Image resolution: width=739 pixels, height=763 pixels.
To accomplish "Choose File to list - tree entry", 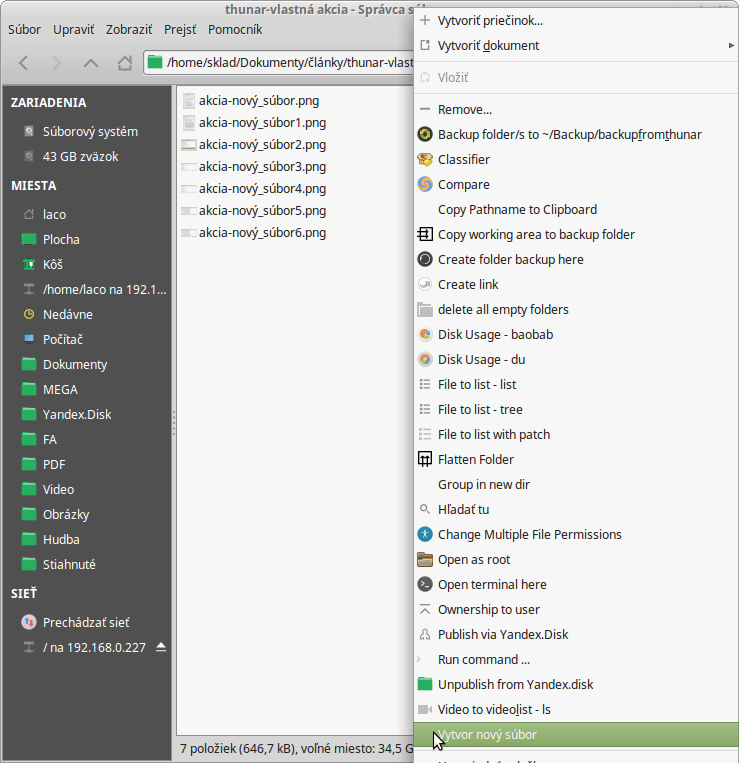I will pyautogui.click(x=576, y=410).
